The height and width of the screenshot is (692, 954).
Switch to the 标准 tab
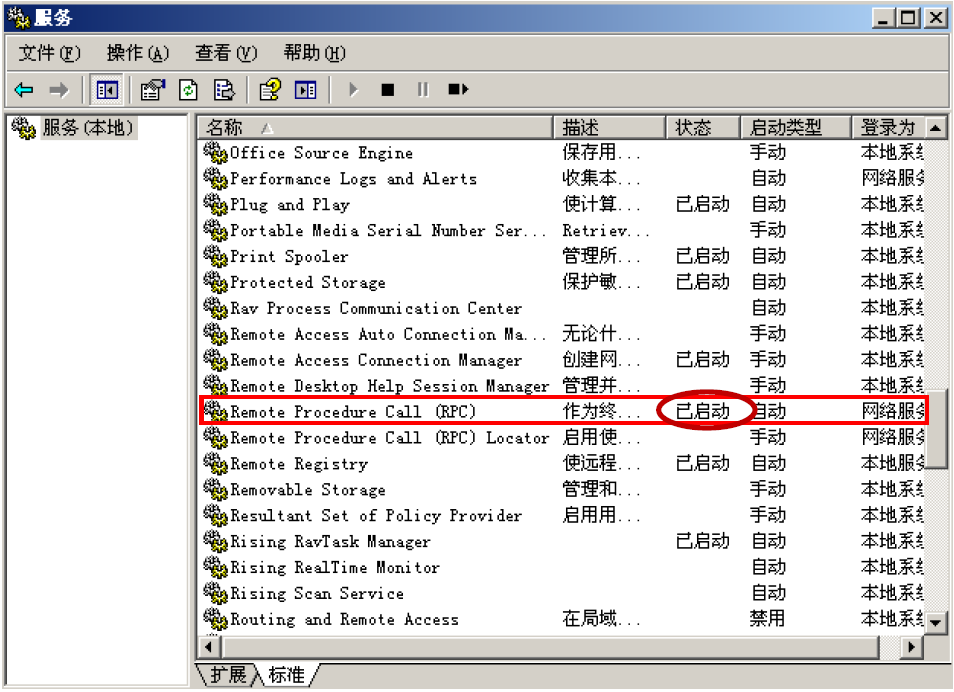point(286,675)
